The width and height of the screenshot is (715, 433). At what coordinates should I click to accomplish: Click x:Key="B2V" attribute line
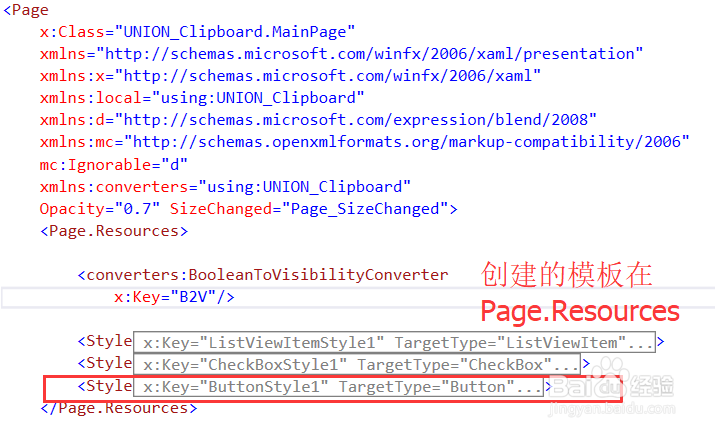point(174,297)
